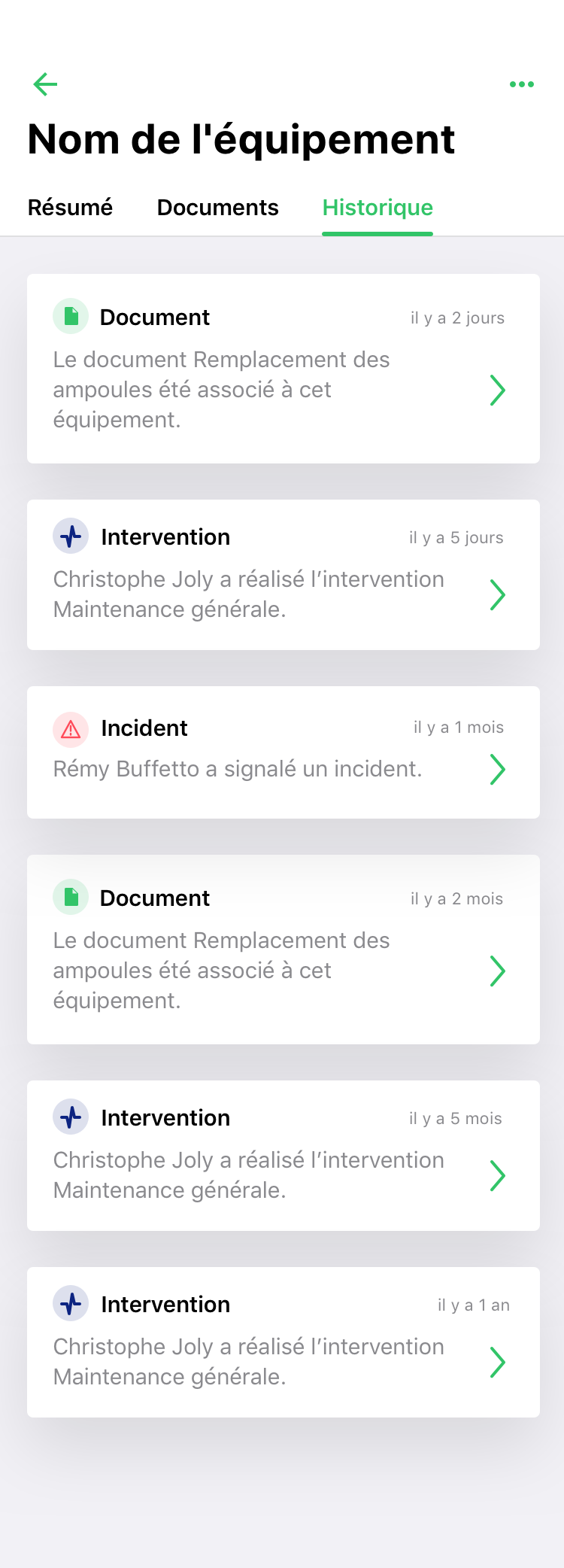Viewport: 564px width, 1568px height.
Task: Select the Historique tab
Action: coord(378,208)
